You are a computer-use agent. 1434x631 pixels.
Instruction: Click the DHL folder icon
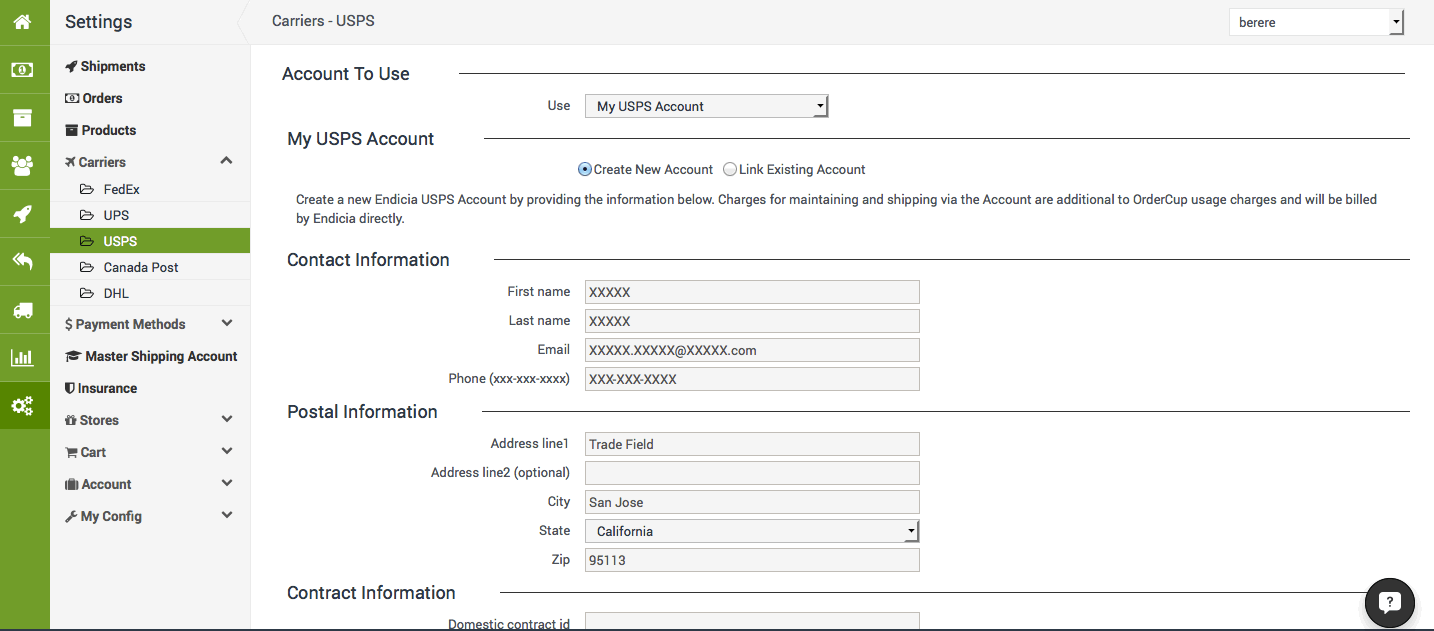(86, 293)
